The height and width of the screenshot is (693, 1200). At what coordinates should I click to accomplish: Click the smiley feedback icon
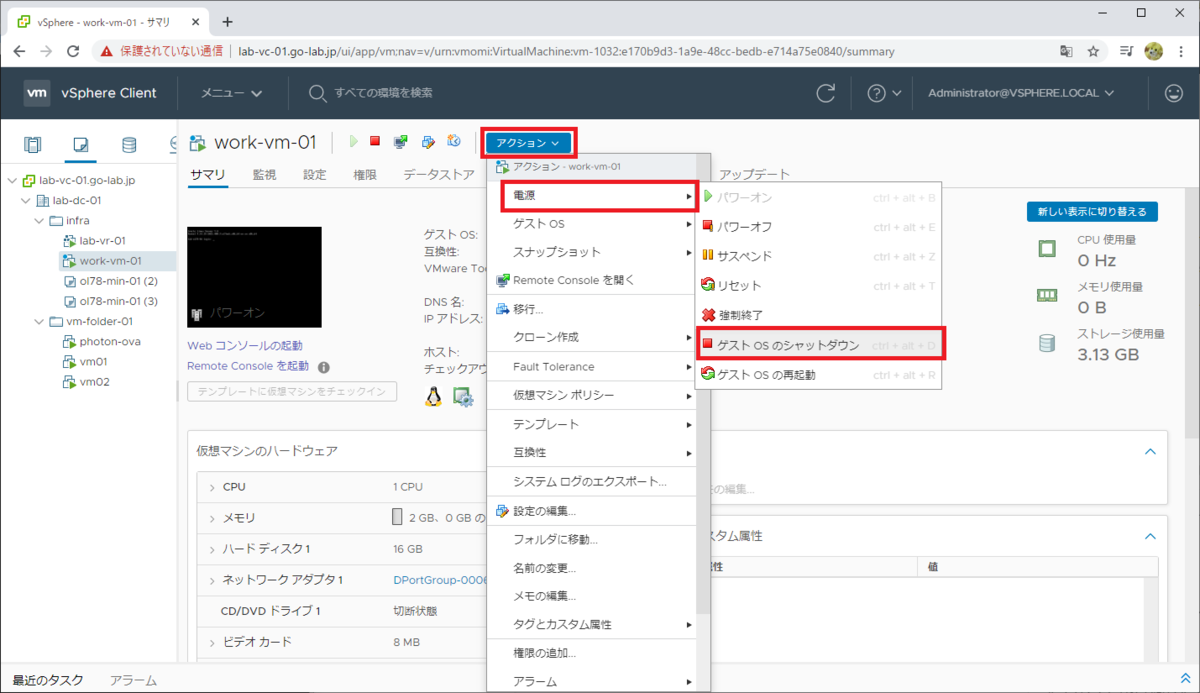coord(1174,93)
